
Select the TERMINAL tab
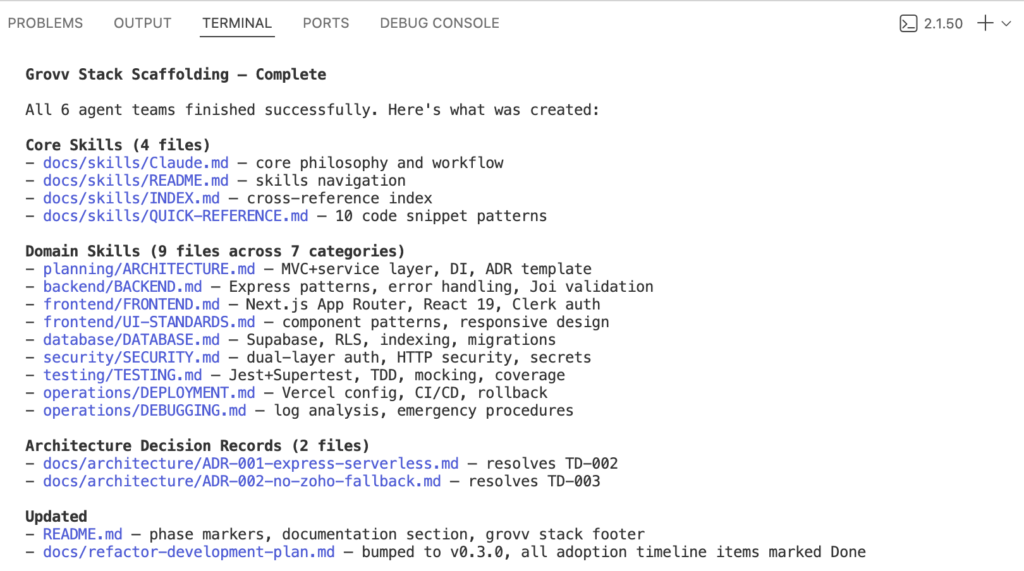[x=237, y=23]
